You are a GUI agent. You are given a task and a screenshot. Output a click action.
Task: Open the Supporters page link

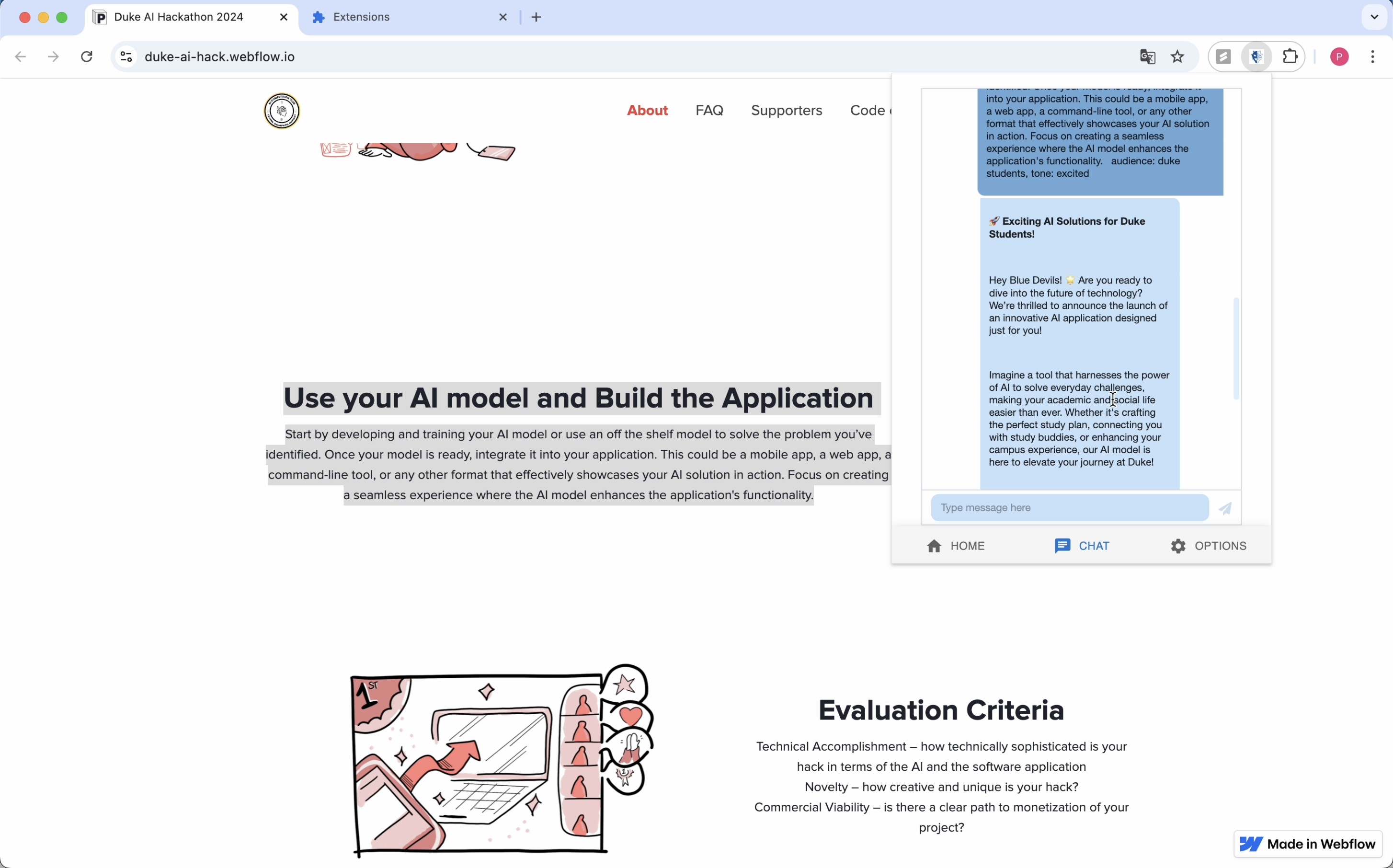[787, 110]
